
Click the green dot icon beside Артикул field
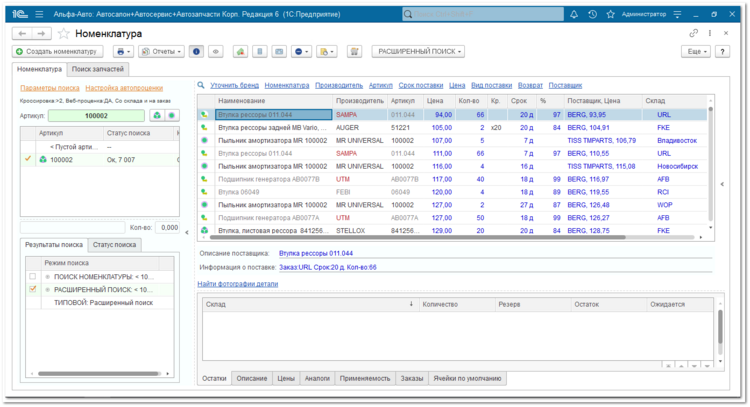coord(172,115)
